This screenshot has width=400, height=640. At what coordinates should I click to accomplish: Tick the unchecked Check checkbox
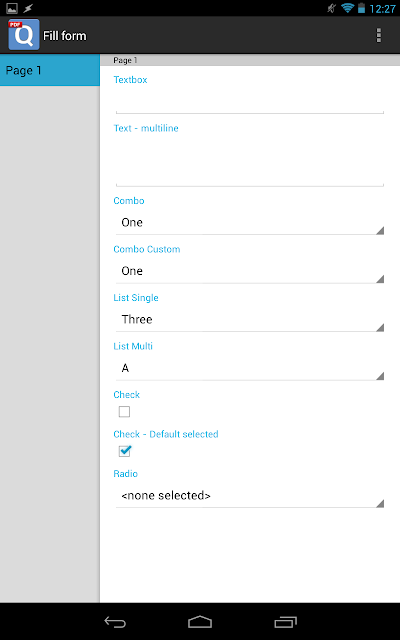[124, 411]
